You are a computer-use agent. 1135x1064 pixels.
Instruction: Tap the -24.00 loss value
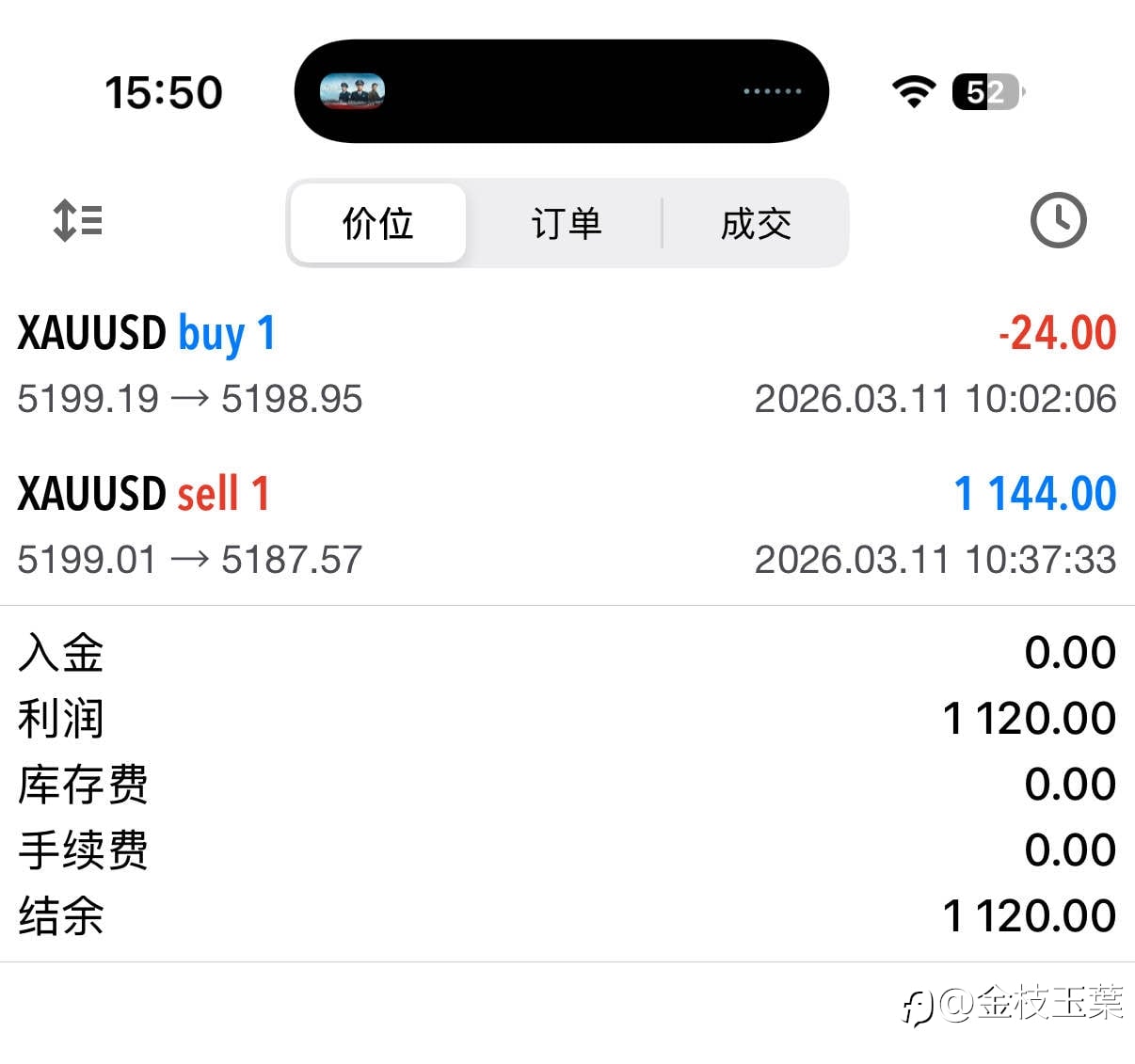(1057, 334)
